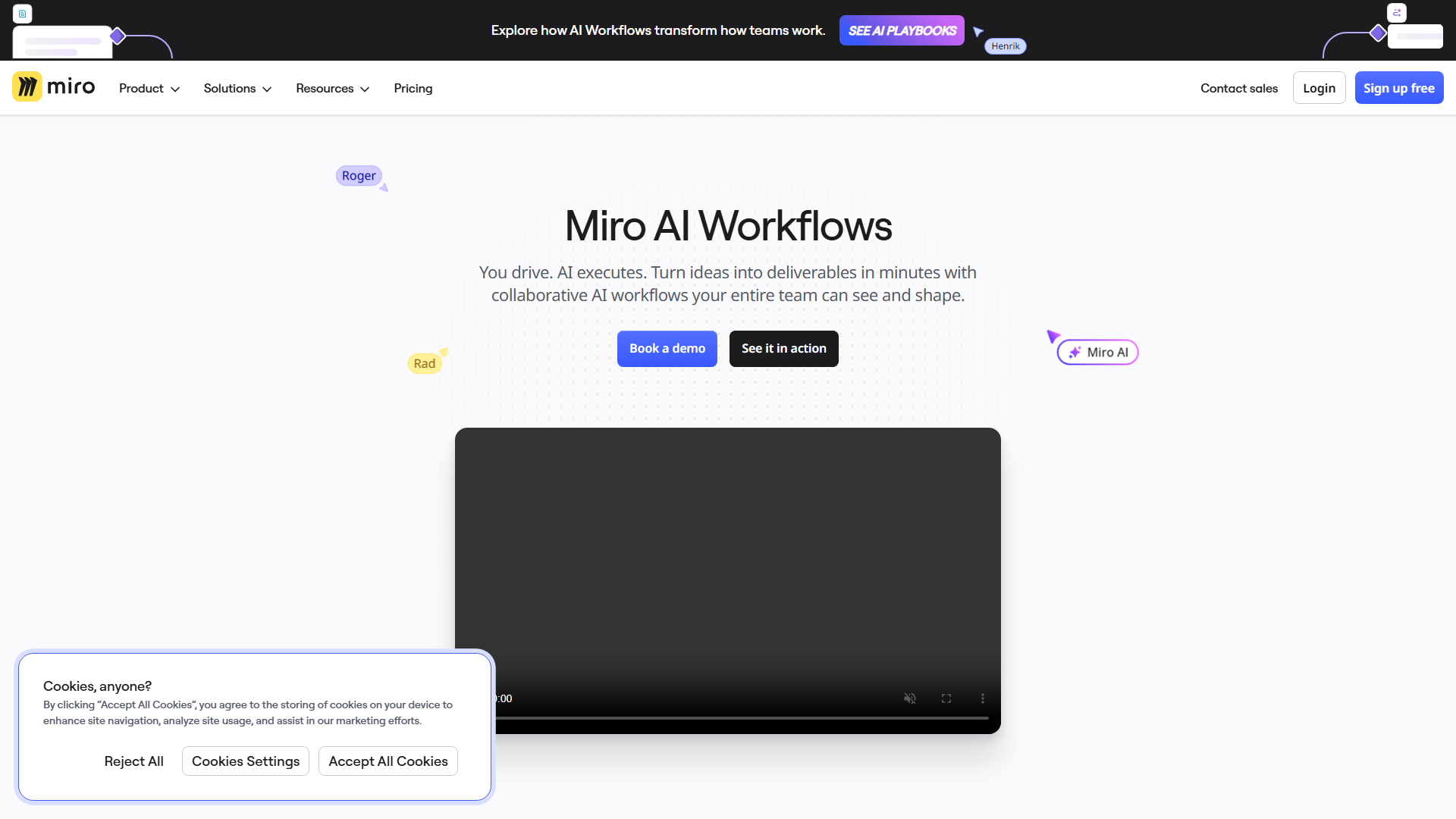Click the Roger collaborator name tag
This screenshot has width=1456, height=819.
358,175
